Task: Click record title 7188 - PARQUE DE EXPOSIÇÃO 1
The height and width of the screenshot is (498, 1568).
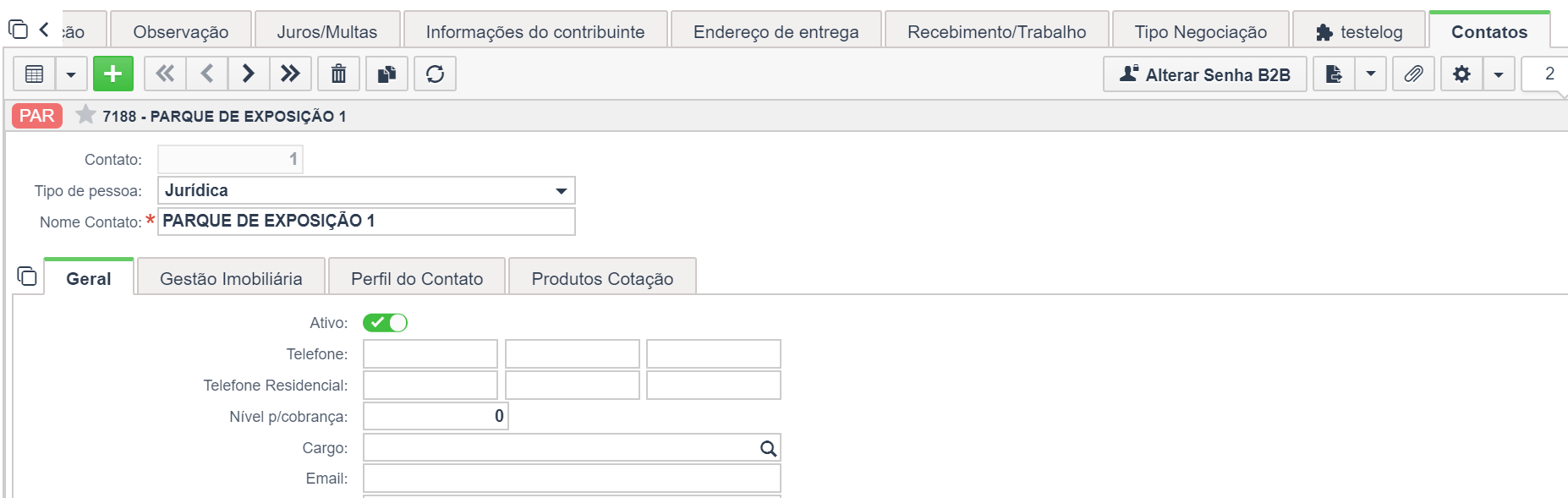Action: (x=224, y=117)
